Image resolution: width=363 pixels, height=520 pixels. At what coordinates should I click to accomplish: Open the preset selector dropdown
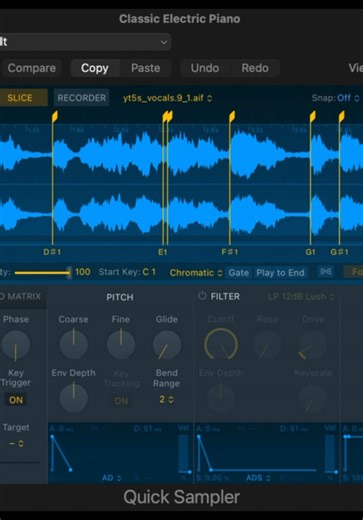85,42
